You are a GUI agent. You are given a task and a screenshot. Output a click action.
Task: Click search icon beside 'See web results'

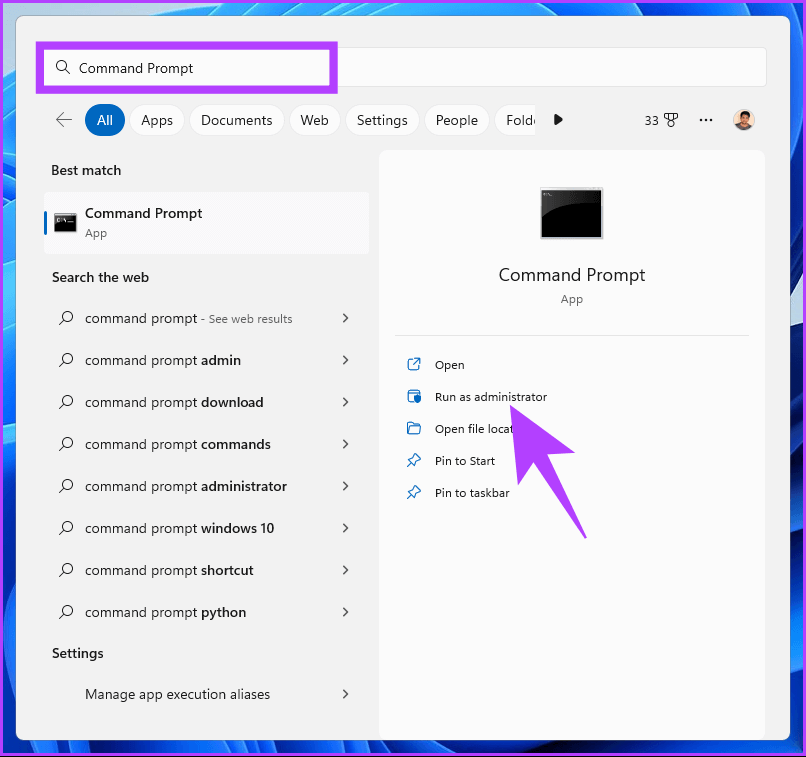pos(66,318)
